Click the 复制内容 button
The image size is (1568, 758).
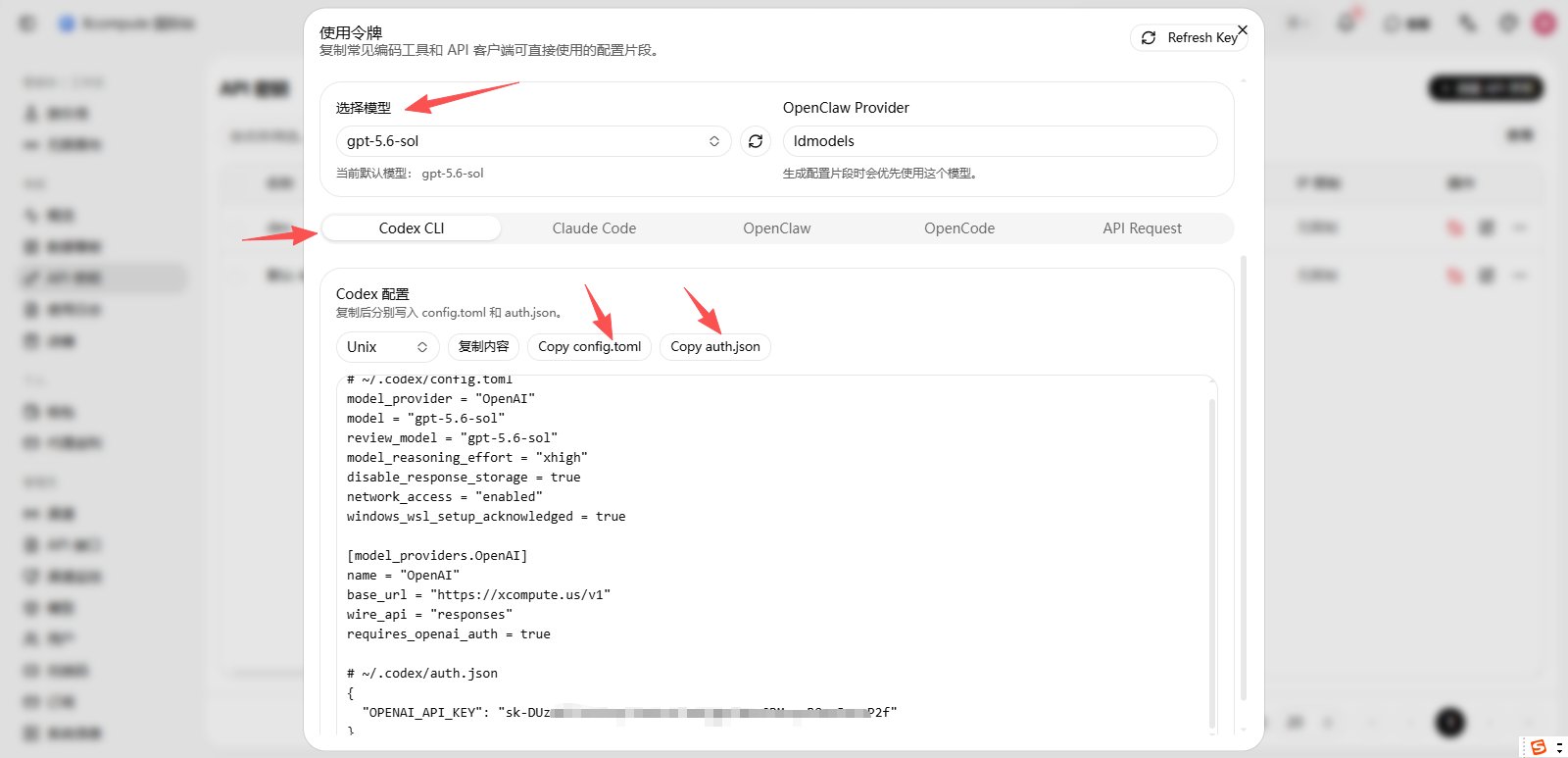tap(483, 347)
